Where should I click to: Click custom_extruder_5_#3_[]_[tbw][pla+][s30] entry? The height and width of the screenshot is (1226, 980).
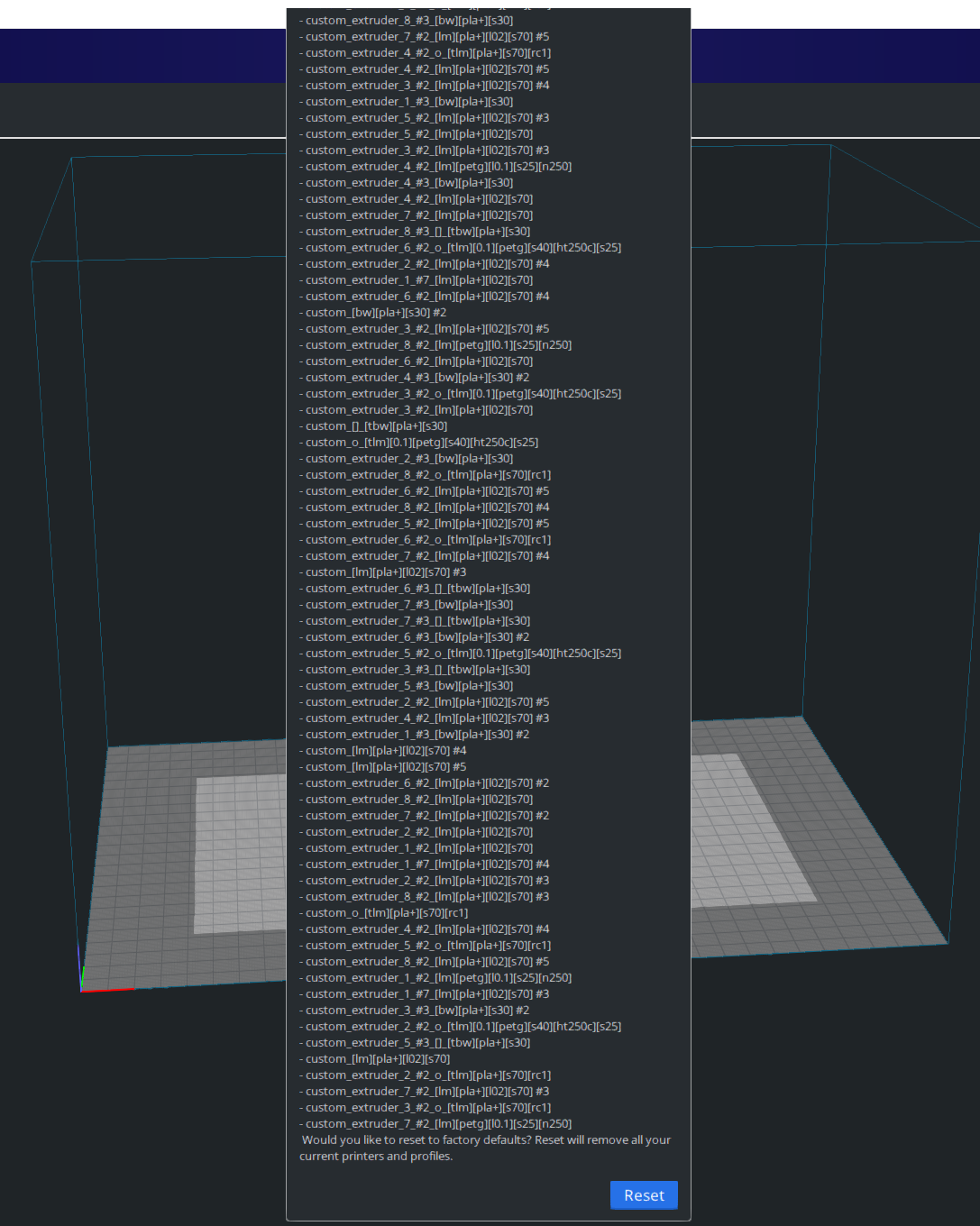[x=415, y=1042]
